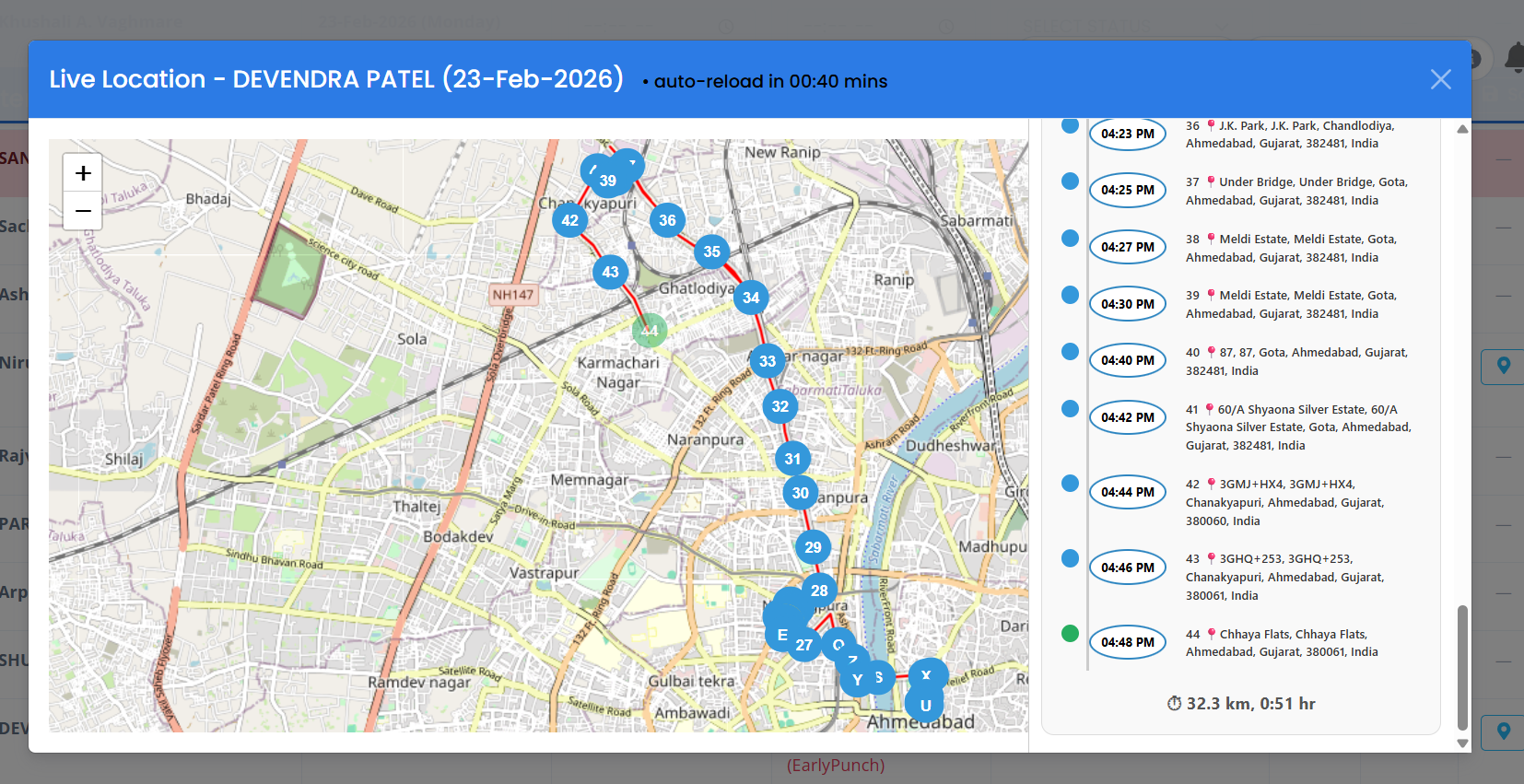Click the 04:48 PM time badge
Viewport: 1524px width, 784px height.
click(x=1127, y=642)
